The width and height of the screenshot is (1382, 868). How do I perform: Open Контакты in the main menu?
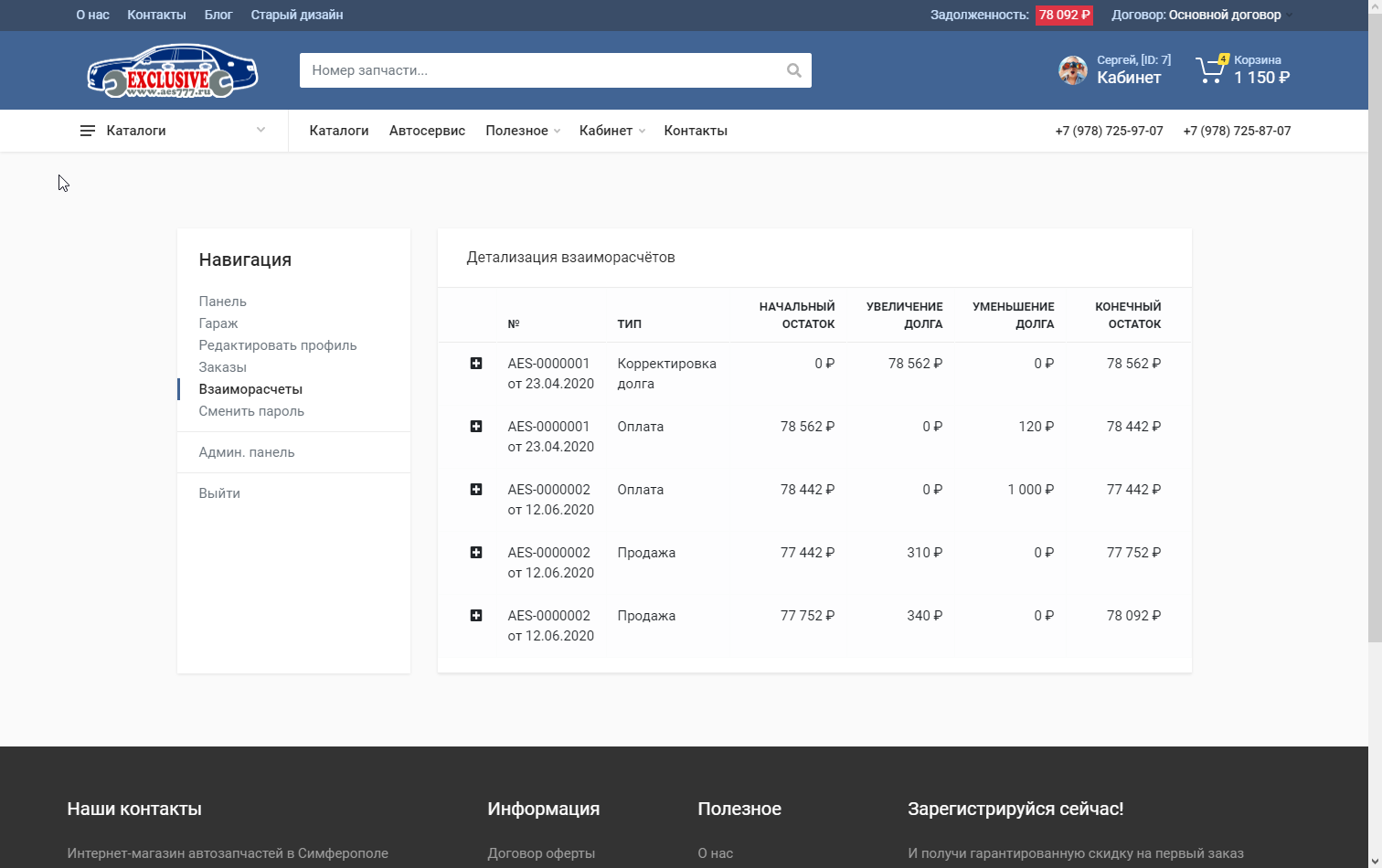pyautogui.click(x=696, y=131)
